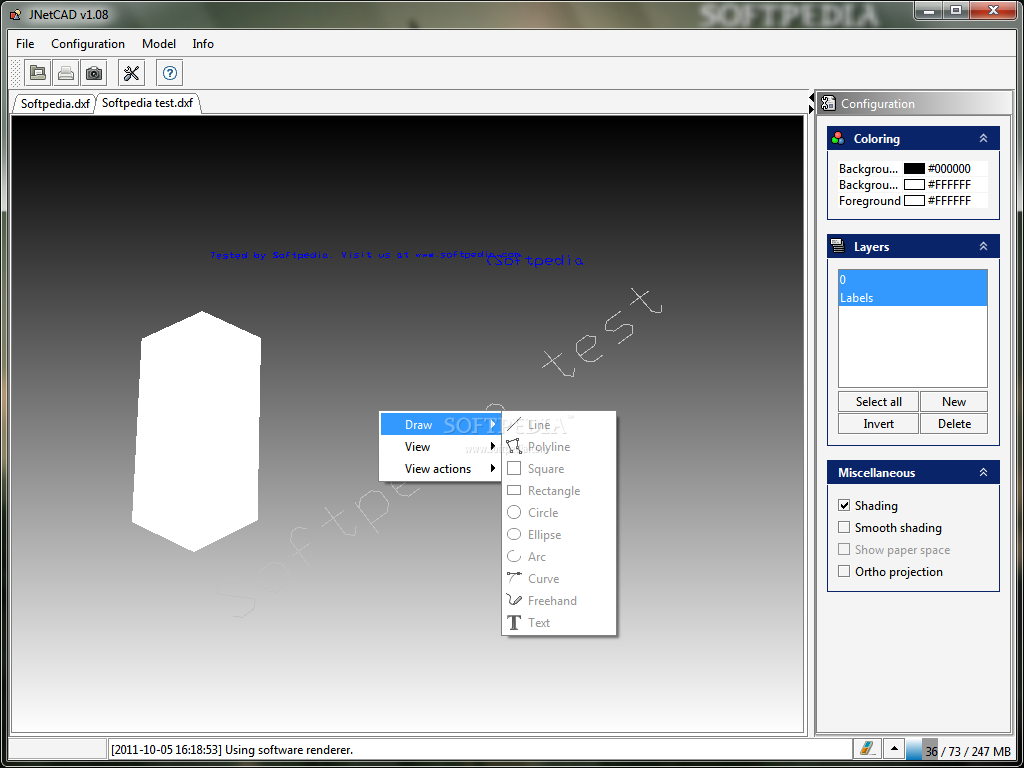Click the Polyline icon in Draw submenu
1024x768 pixels.
point(515,447)
